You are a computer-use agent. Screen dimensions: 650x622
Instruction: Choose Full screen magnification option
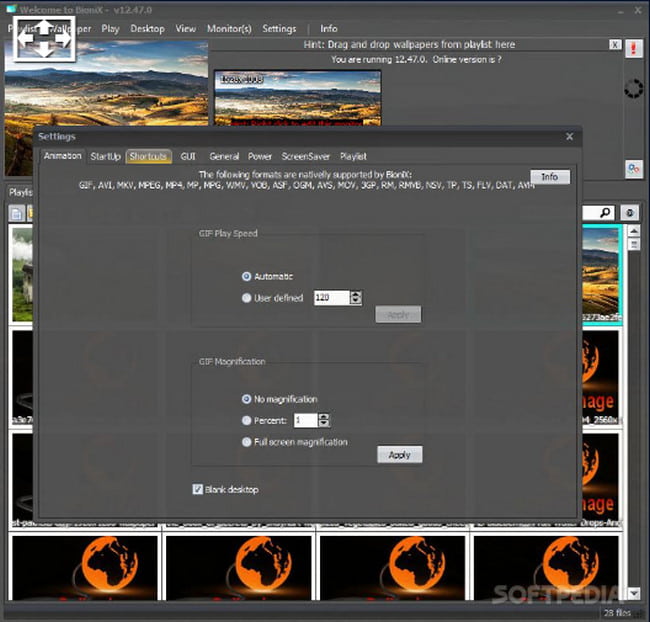[247, 442]
